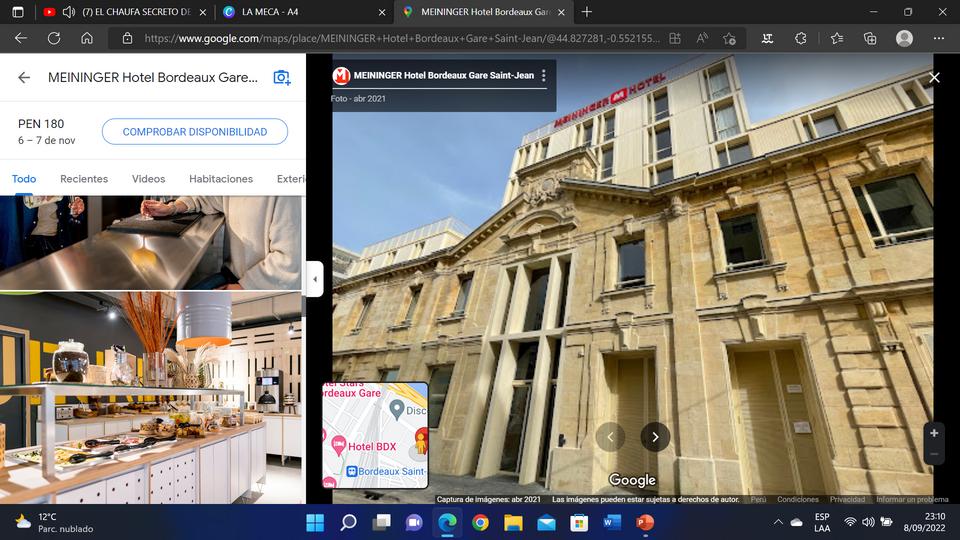Image resolution: width=960 pixels, height=540 pixels.
Task: Go back from the MEININGER hotel photos panel
Action: 24,78
